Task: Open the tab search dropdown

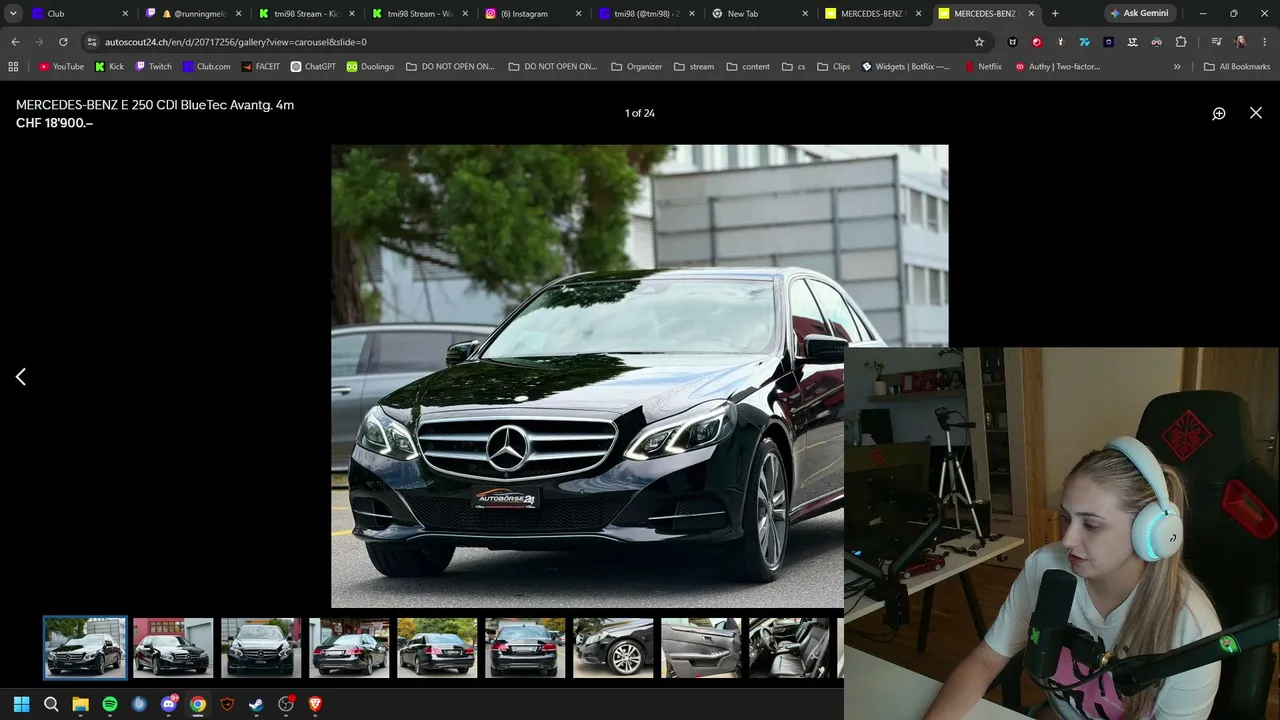Action: [x=13, y=14]
